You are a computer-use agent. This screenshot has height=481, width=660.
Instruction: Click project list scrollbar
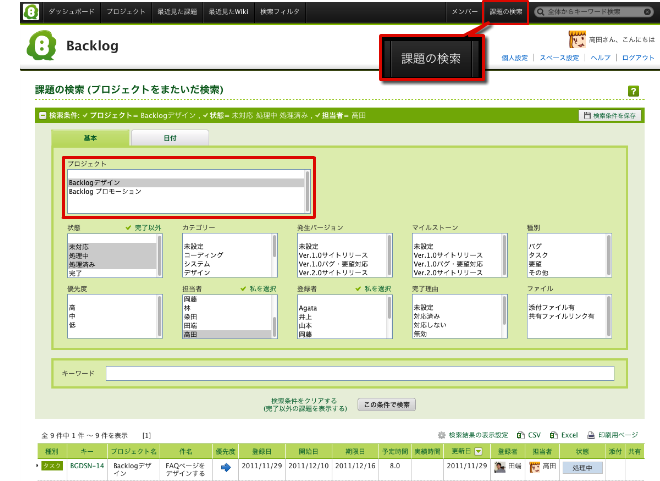[308, 191]
